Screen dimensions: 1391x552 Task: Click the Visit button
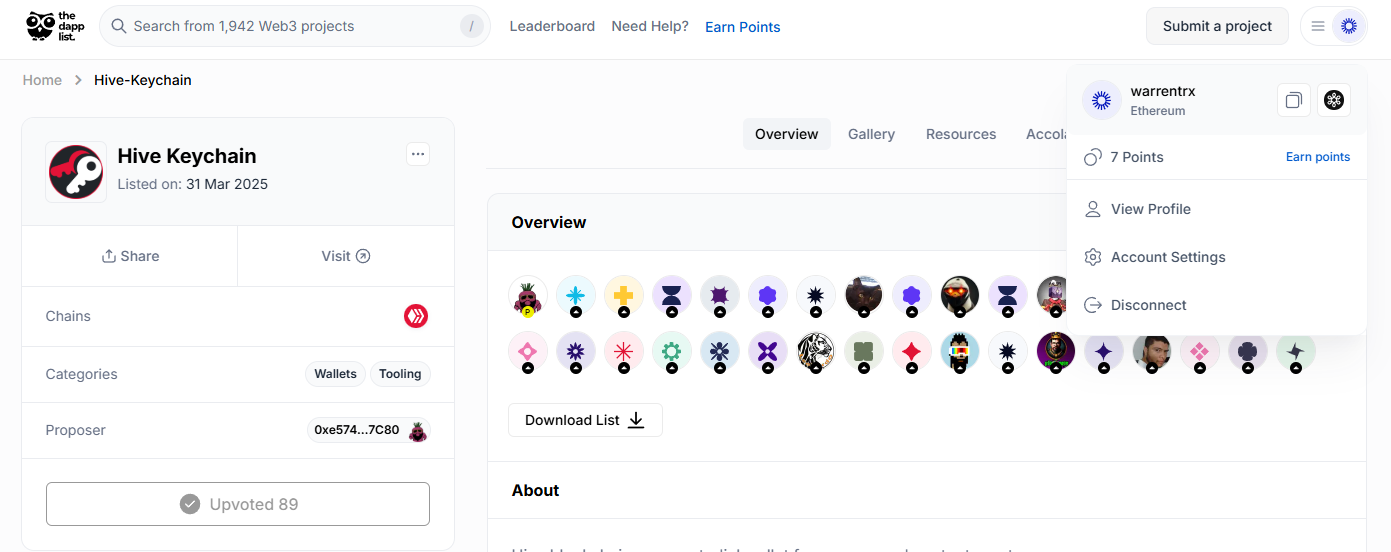(x=346, y=256)
